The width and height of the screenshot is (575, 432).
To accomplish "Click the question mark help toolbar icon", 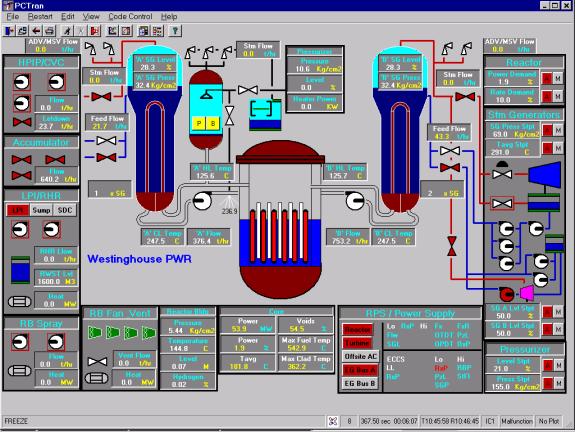I will [x=175, y=31].
